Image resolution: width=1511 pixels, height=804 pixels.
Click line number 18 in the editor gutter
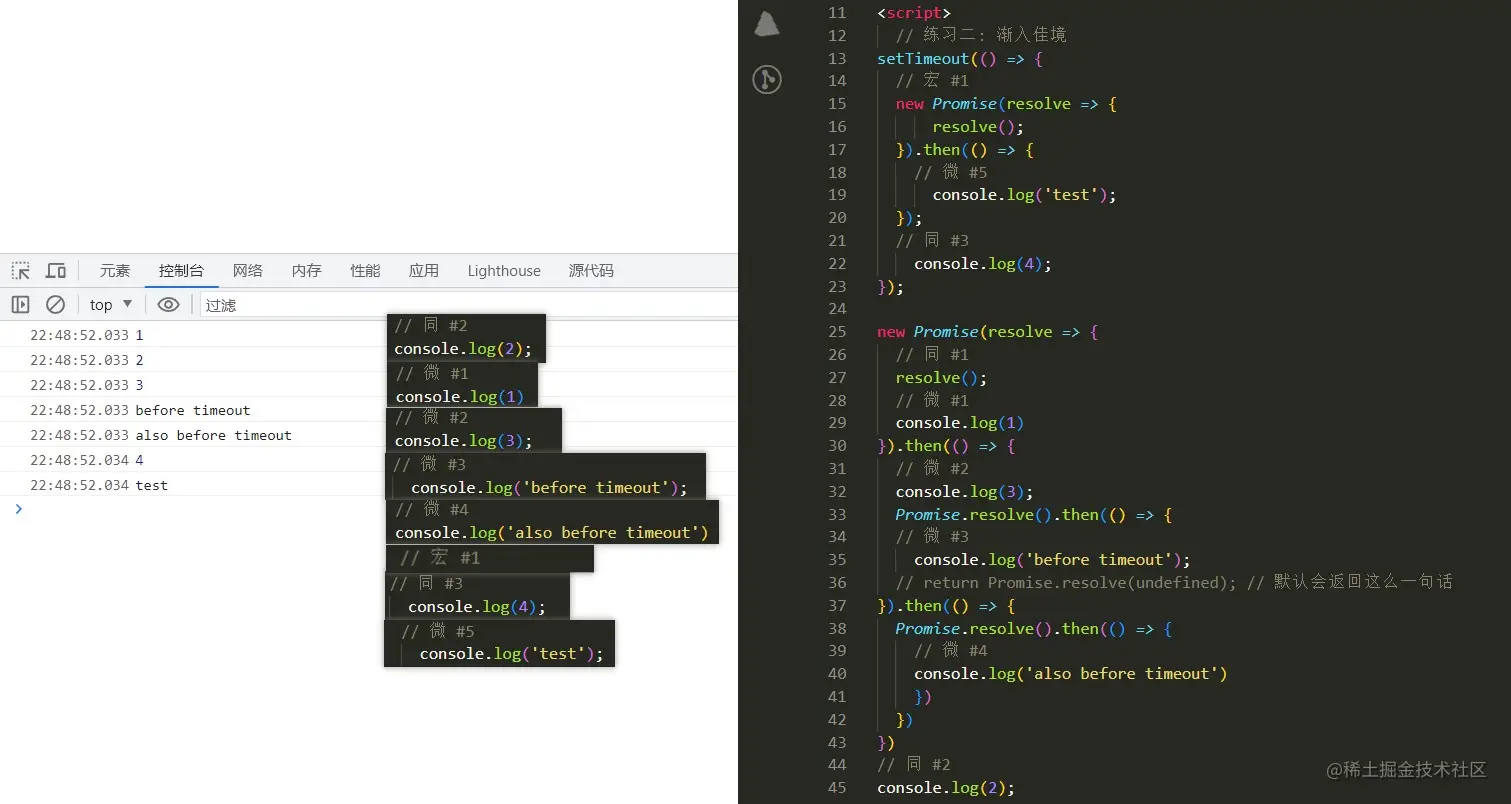click(837, 172)
